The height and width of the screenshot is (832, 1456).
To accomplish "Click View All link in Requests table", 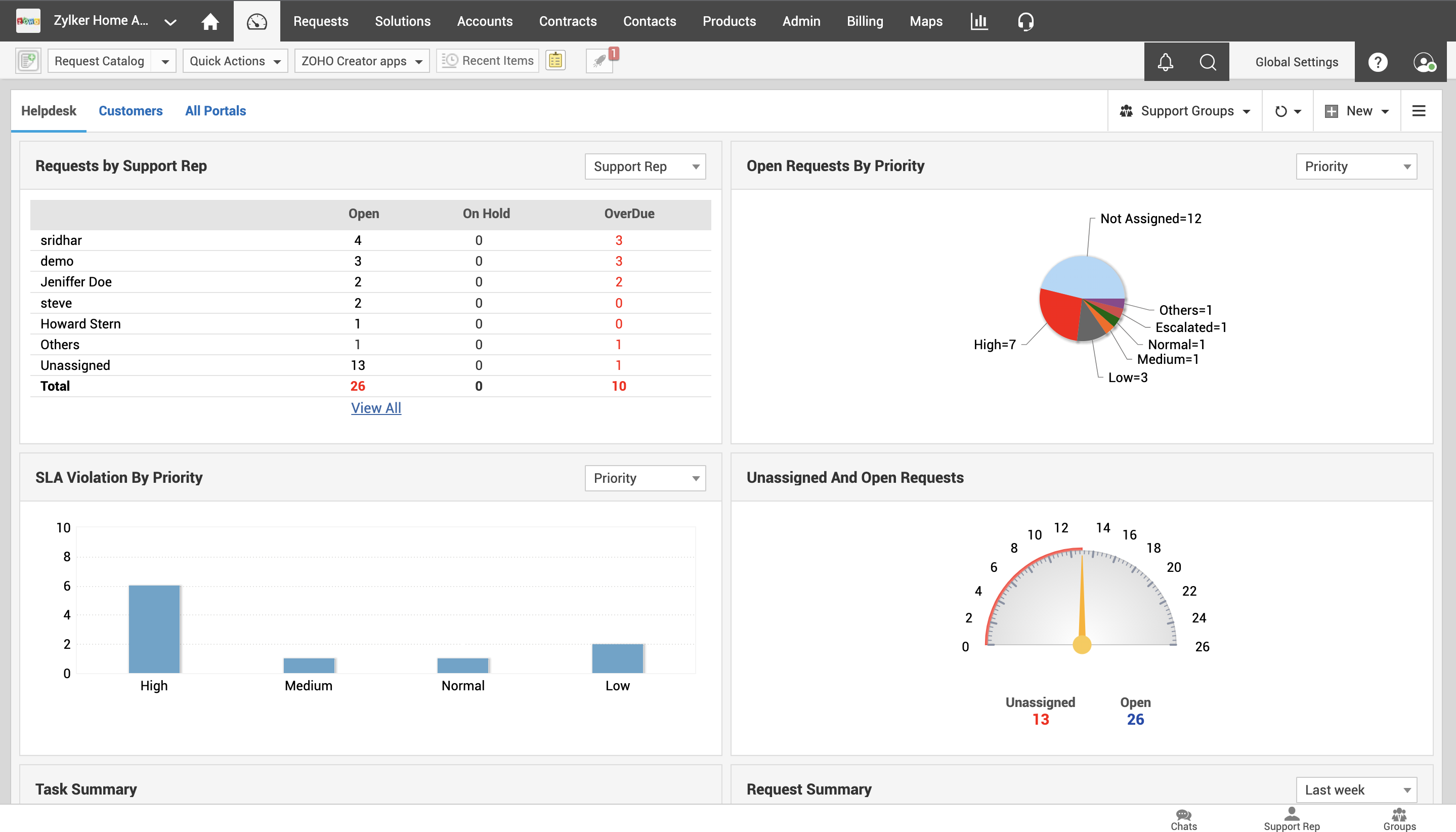I will (376, 408).
